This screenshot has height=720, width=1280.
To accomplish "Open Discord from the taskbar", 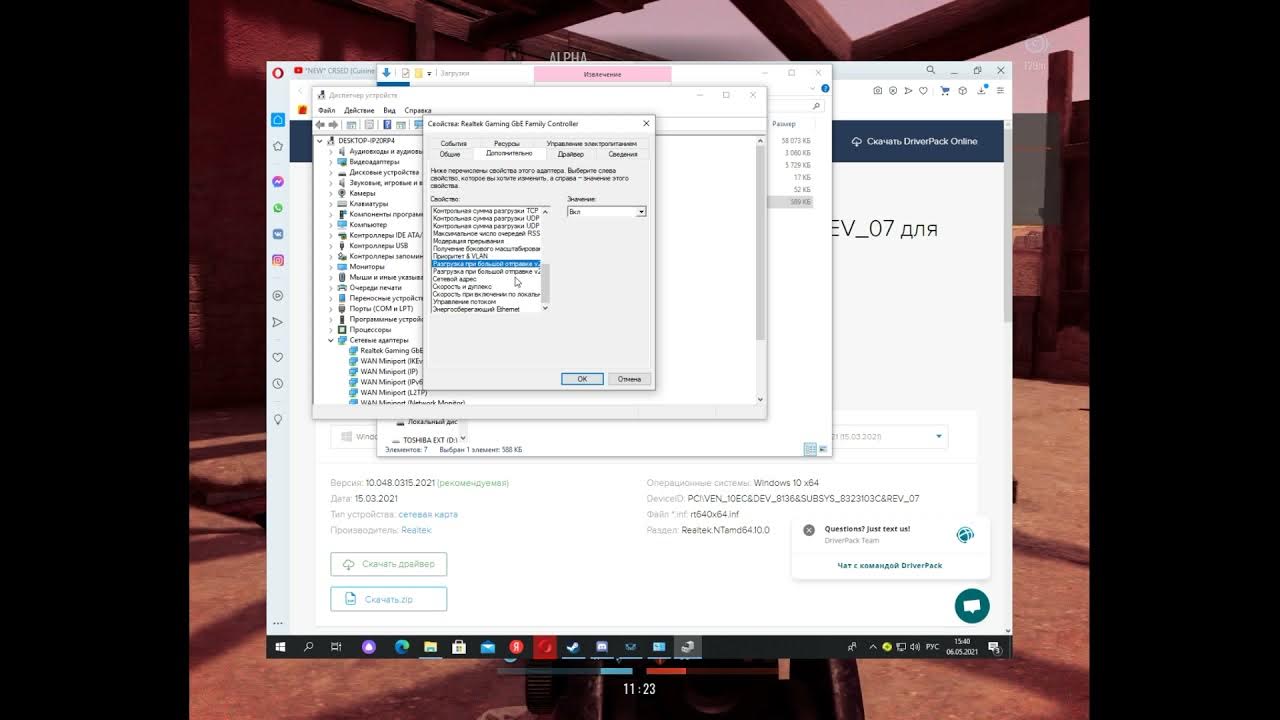I will click(602, 647).
